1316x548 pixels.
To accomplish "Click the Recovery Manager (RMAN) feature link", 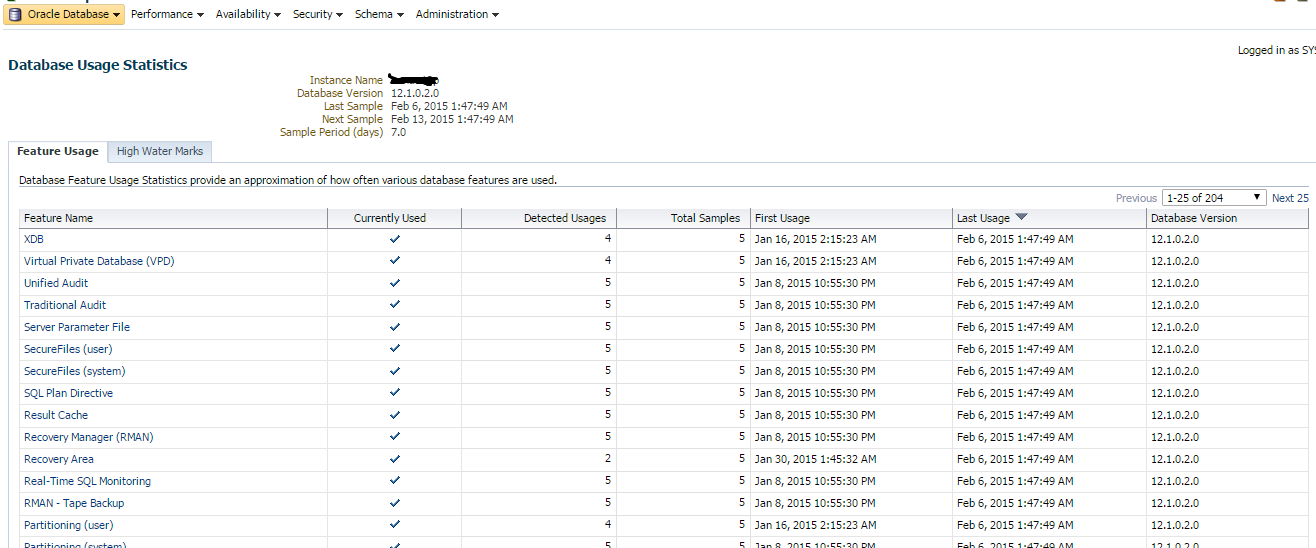I will click(89, 437).
